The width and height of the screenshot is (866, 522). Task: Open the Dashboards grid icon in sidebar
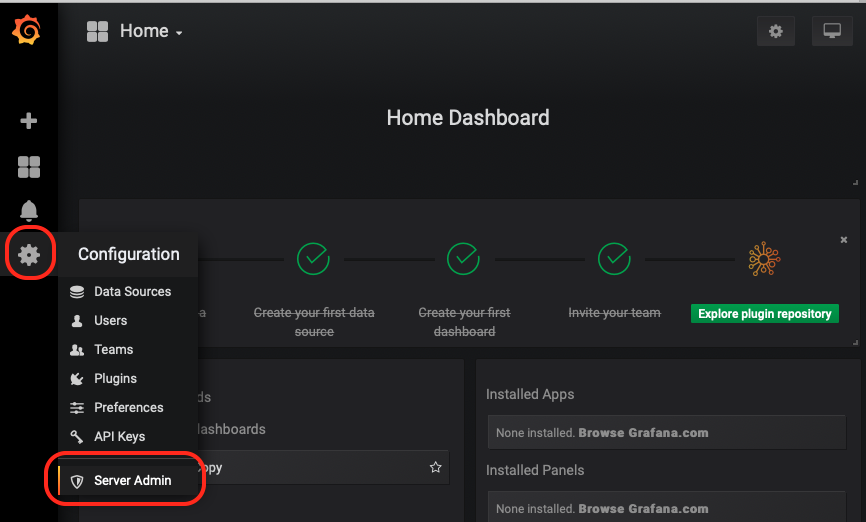coord(29,167)
